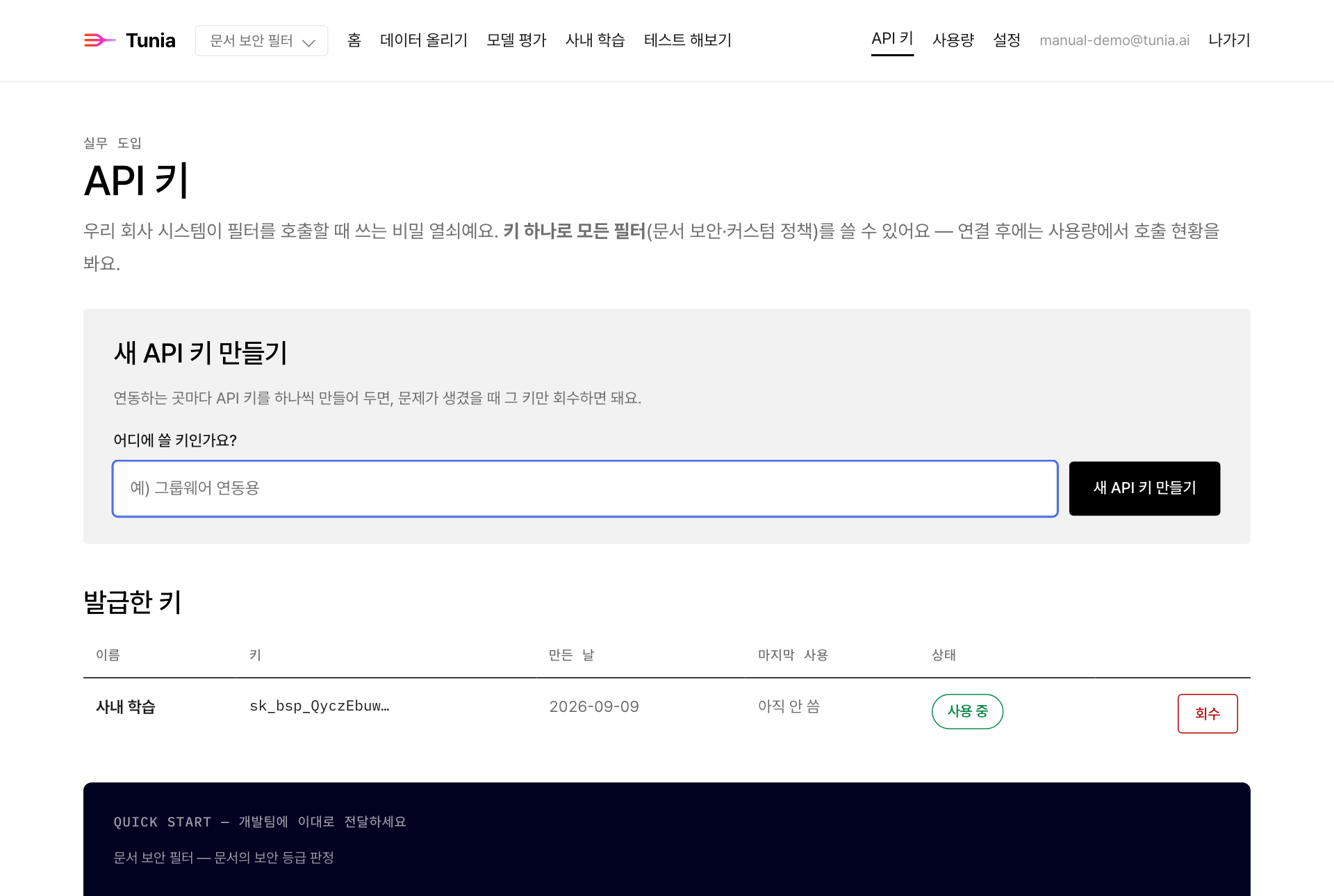Open the 사용량 page
1334x896 pixels.
pyautogui.click(x=953, y=40)
